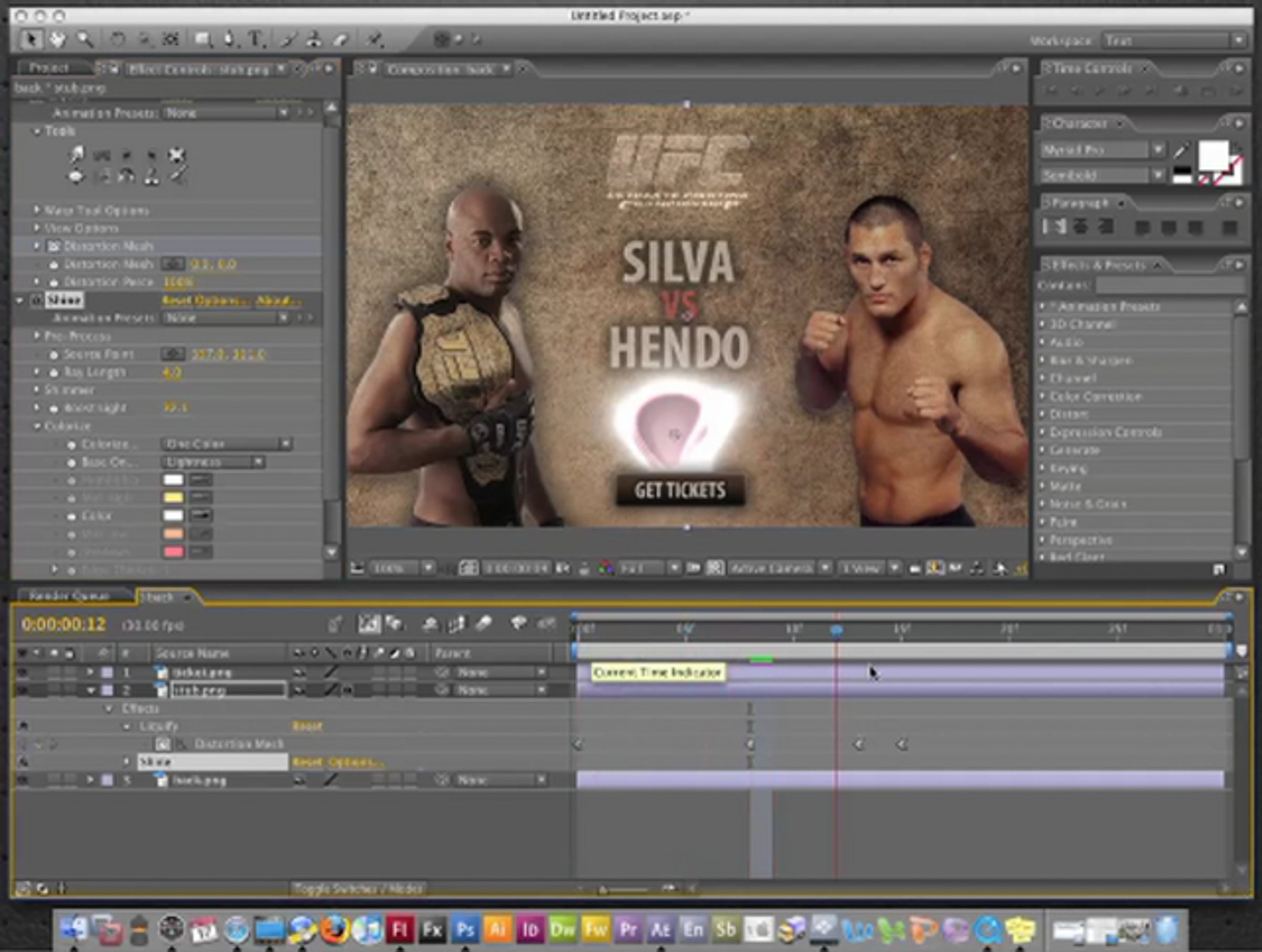Click Toggle Switches / Modes button

click(358, 889)
